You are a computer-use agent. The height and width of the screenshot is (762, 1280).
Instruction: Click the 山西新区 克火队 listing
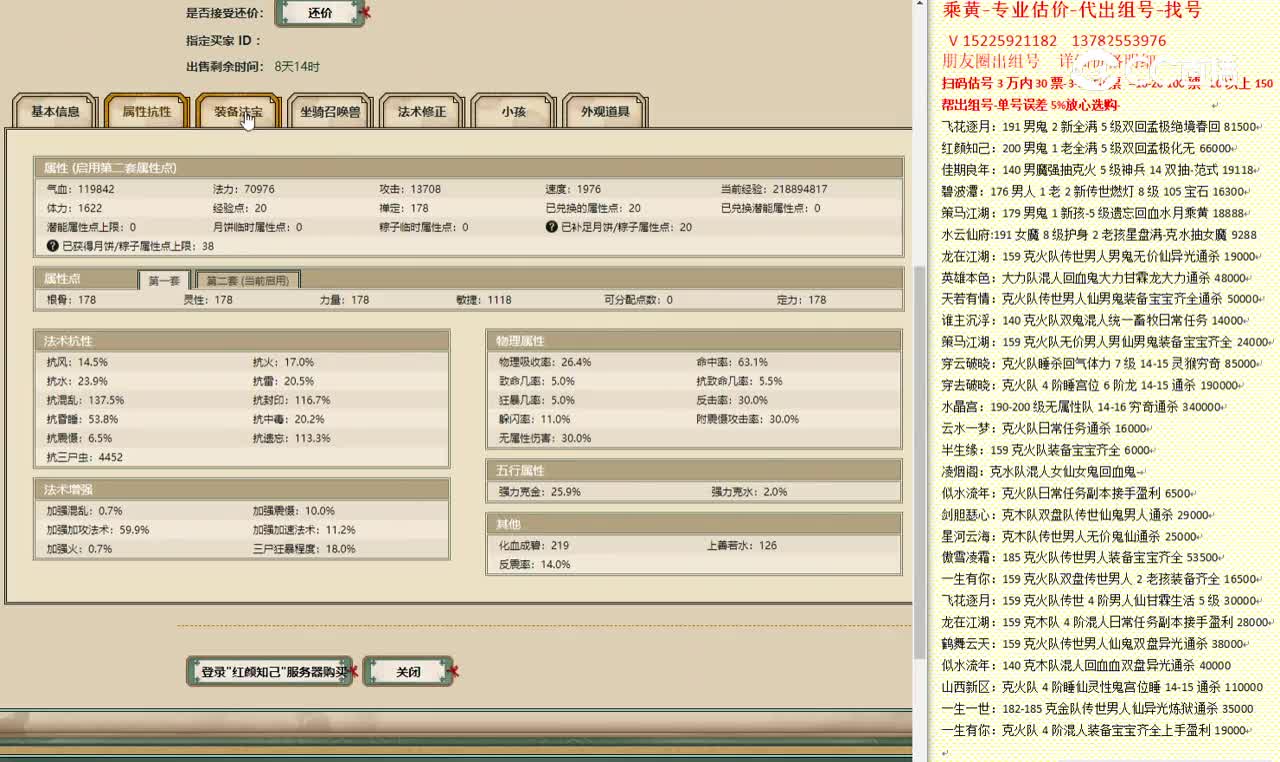click(x=1102, y=687)
